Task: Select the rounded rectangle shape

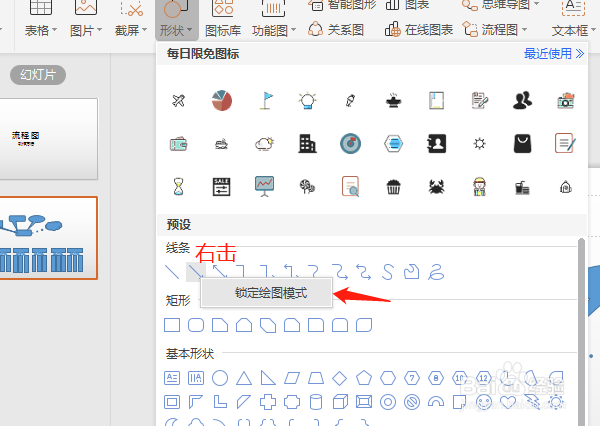Action: pyautogui.click(x=196, y=325)
